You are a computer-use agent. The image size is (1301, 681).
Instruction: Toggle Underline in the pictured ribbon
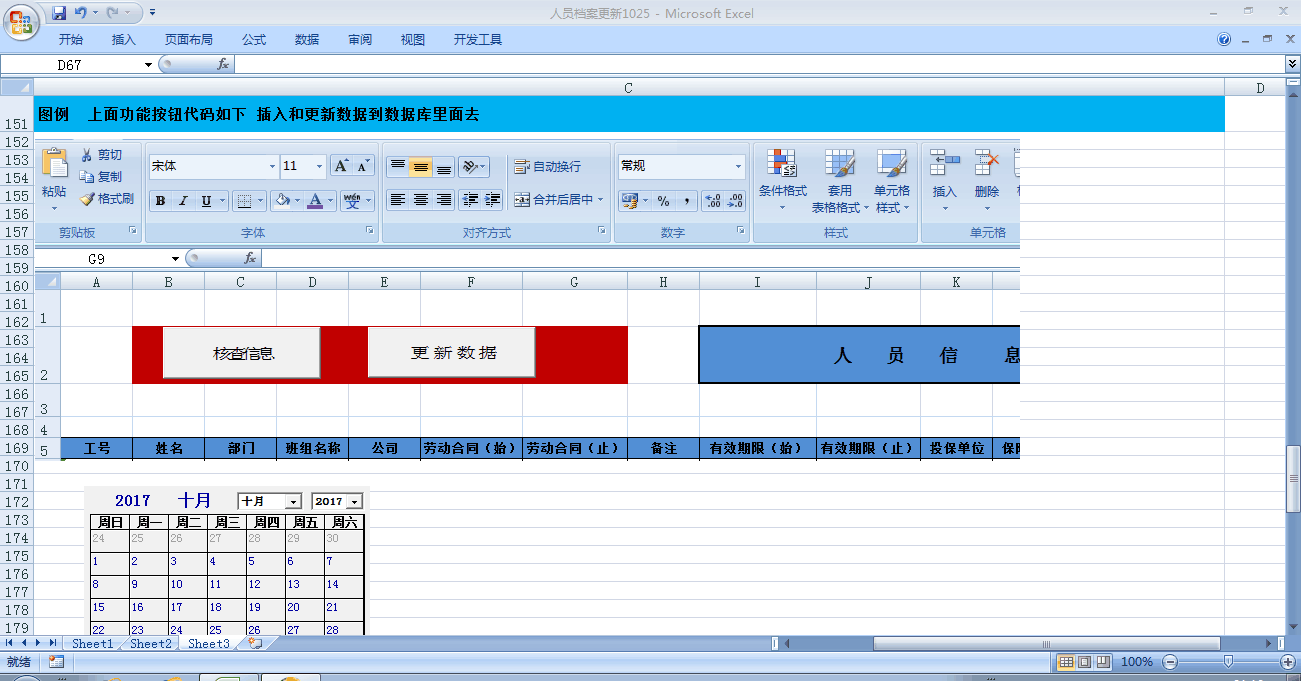coord(206,201)
